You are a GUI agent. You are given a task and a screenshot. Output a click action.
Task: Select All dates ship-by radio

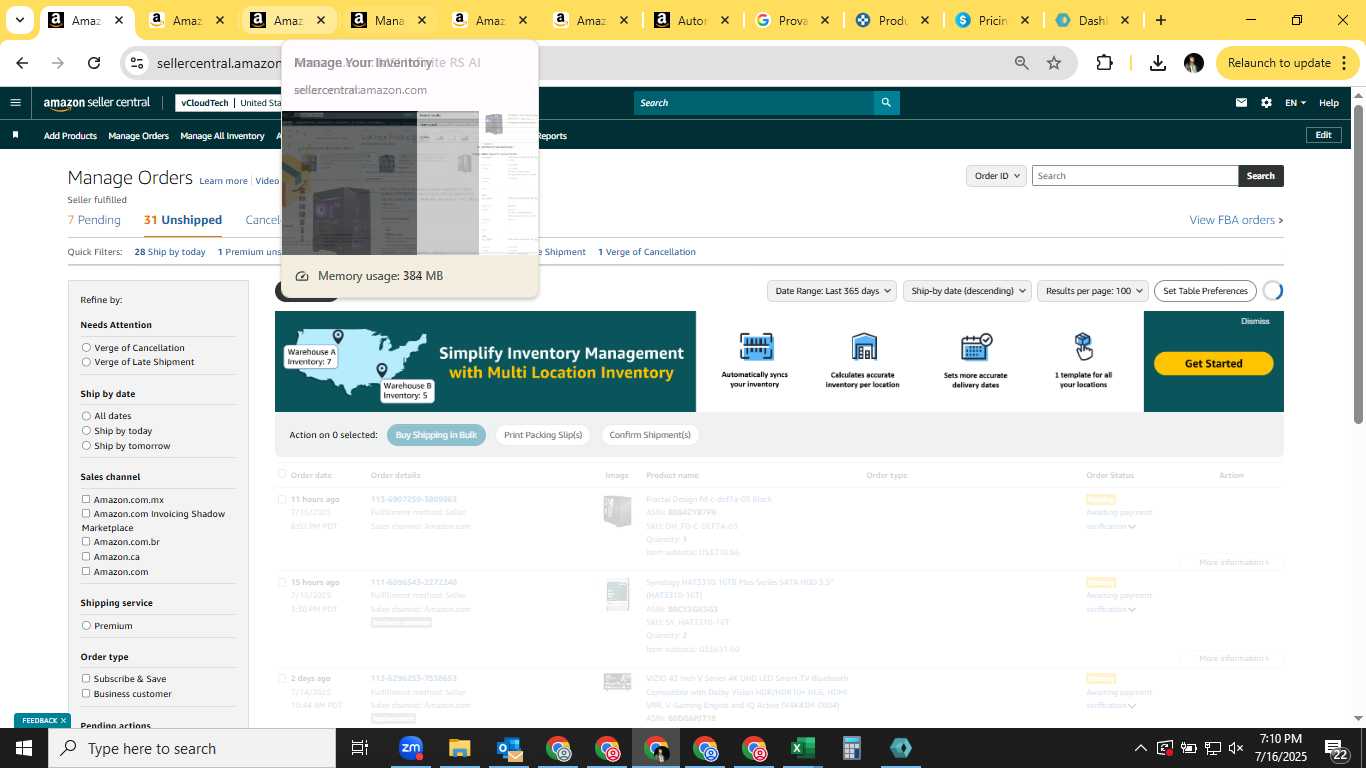(86, 416)
